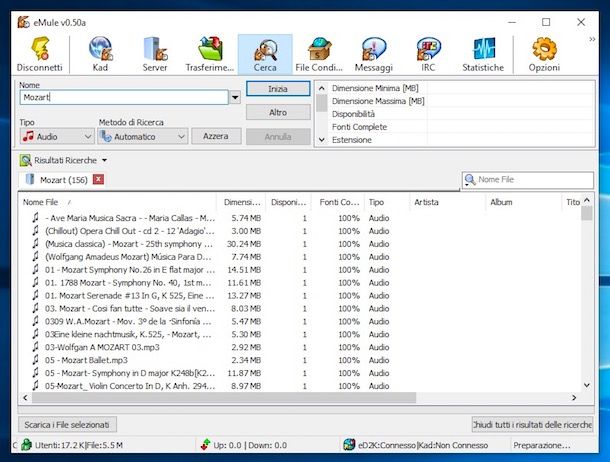Open the IRC chat panel
This screenshot has width=610, height=462.
(x=428, y=54)
